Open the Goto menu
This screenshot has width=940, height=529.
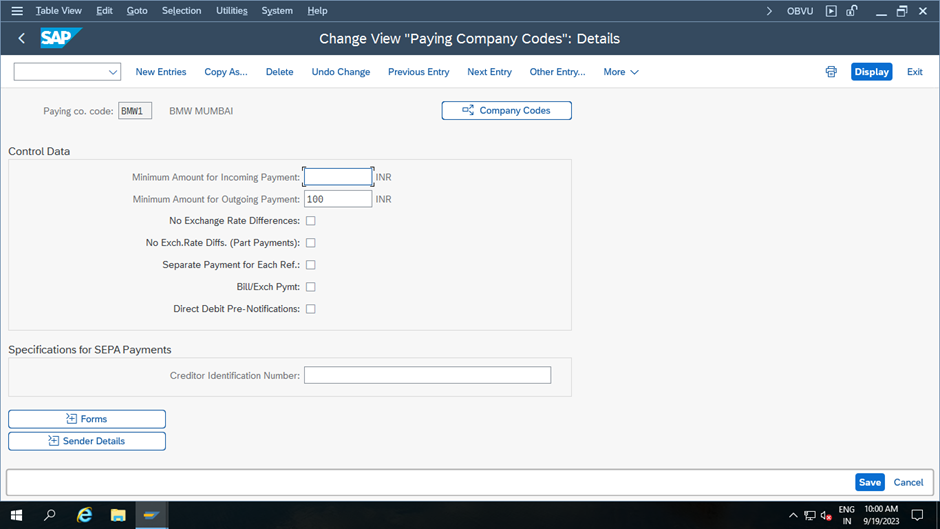coord(137,11)
